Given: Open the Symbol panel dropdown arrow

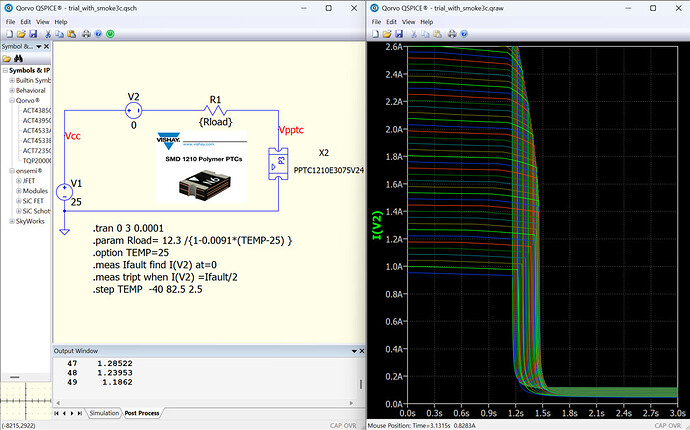Looking at the screenshot, I should [x=39, y=47].
